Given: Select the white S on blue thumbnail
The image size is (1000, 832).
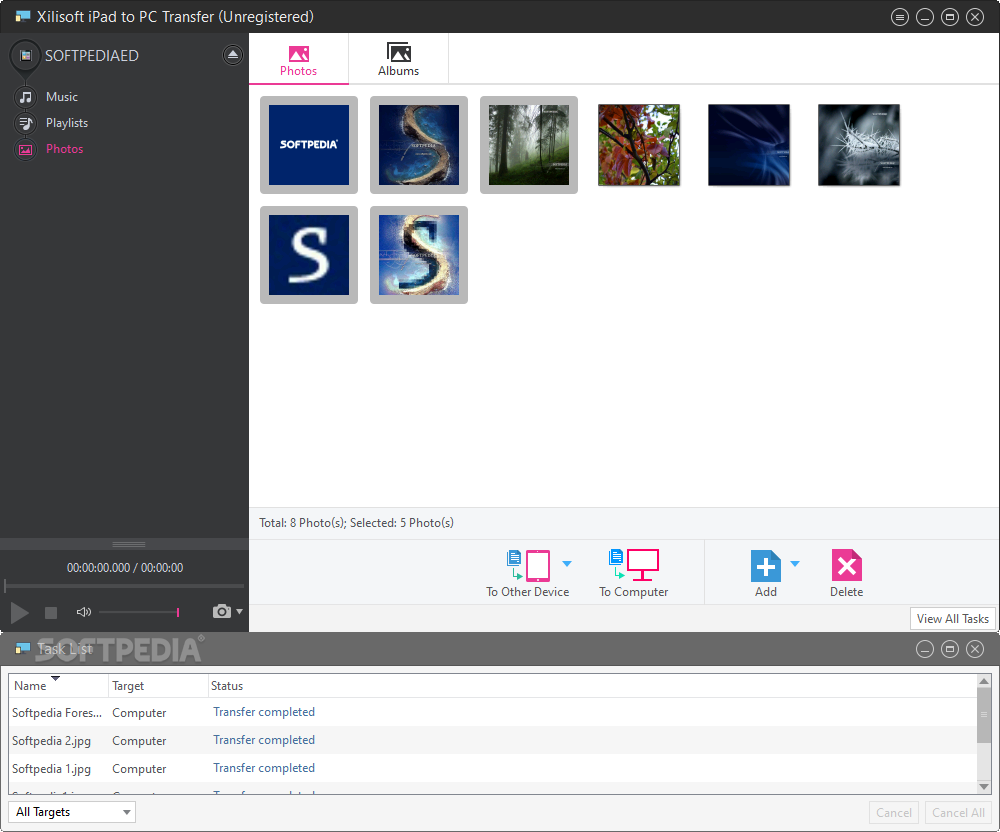Looking at the screenshot, I should point(309,255).
